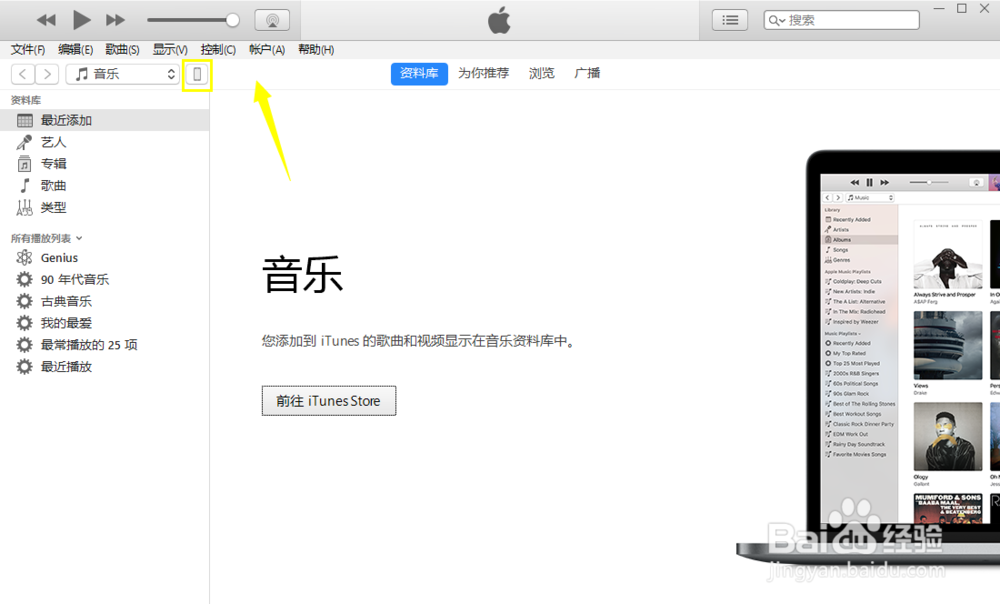Open the 显示(V) menu

(x=170, y=50)
